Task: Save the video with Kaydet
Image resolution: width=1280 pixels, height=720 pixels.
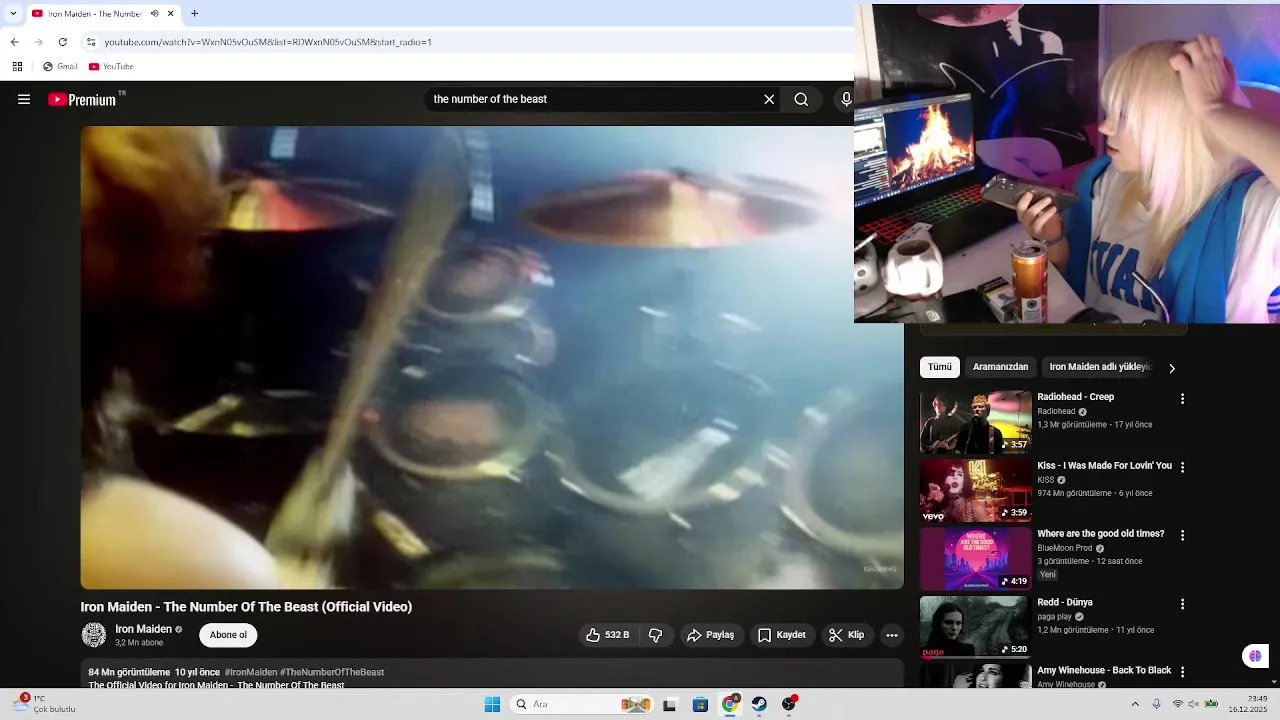Action: 782,635
